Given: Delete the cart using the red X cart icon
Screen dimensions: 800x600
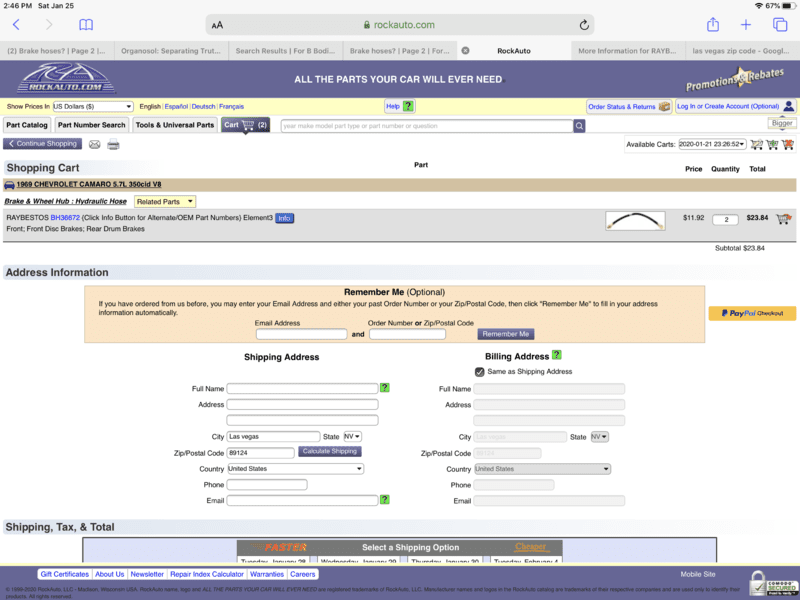Looking at the screenshot, I should 790,144.
